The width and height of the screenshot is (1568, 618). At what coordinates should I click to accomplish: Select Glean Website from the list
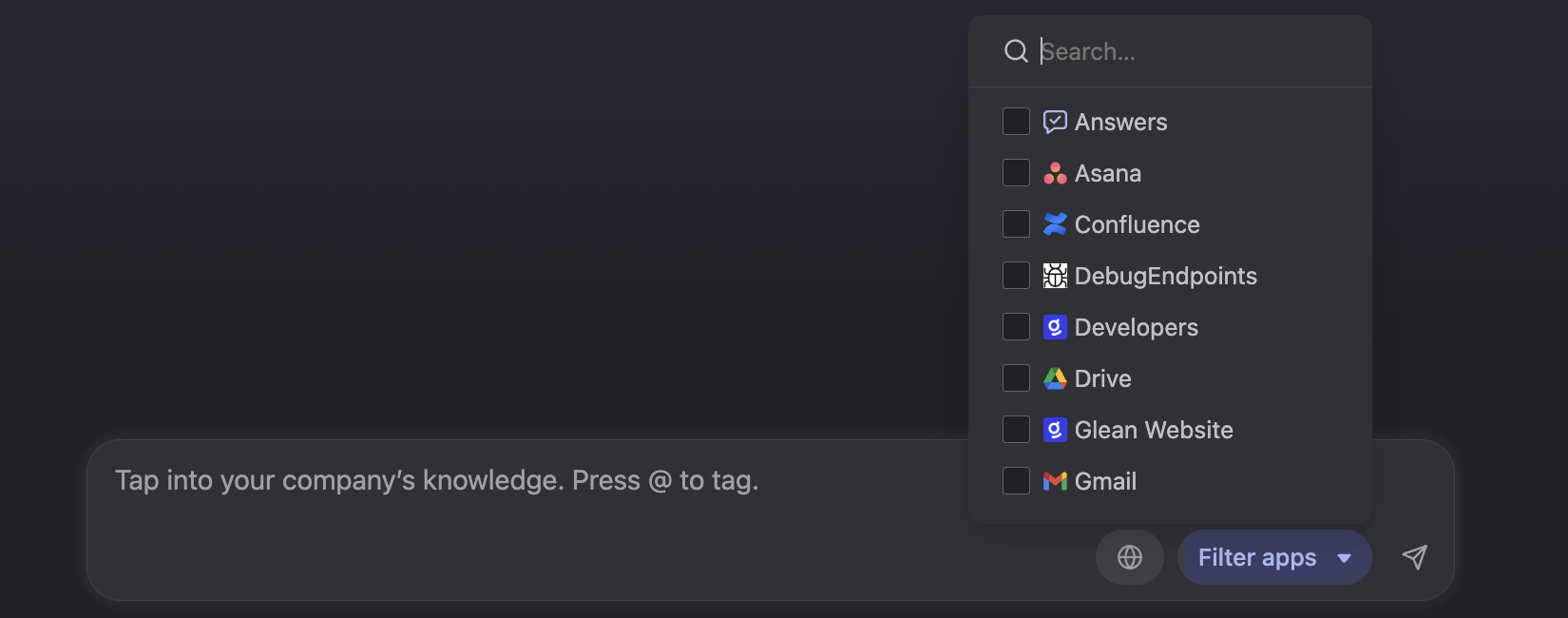(1153, 430)
